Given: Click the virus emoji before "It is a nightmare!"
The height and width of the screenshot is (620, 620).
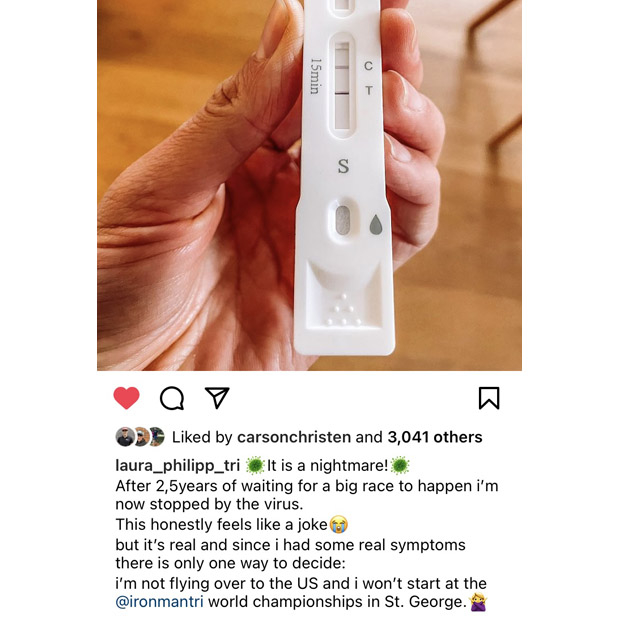Looking at the screenshot, I should point(255,465).
